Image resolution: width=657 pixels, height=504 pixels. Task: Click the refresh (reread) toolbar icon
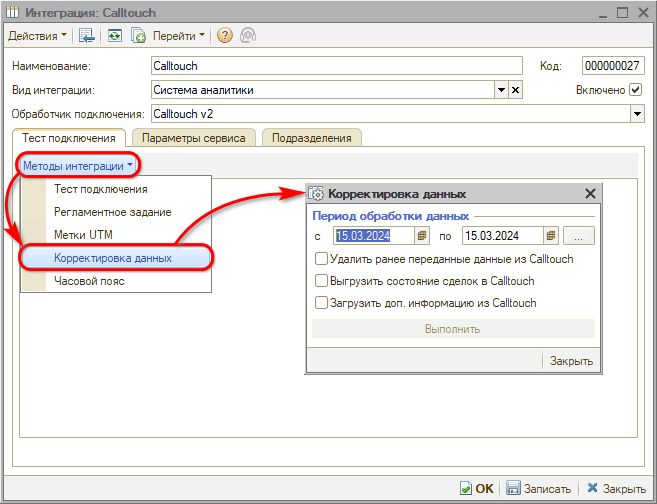coord(114,36)
